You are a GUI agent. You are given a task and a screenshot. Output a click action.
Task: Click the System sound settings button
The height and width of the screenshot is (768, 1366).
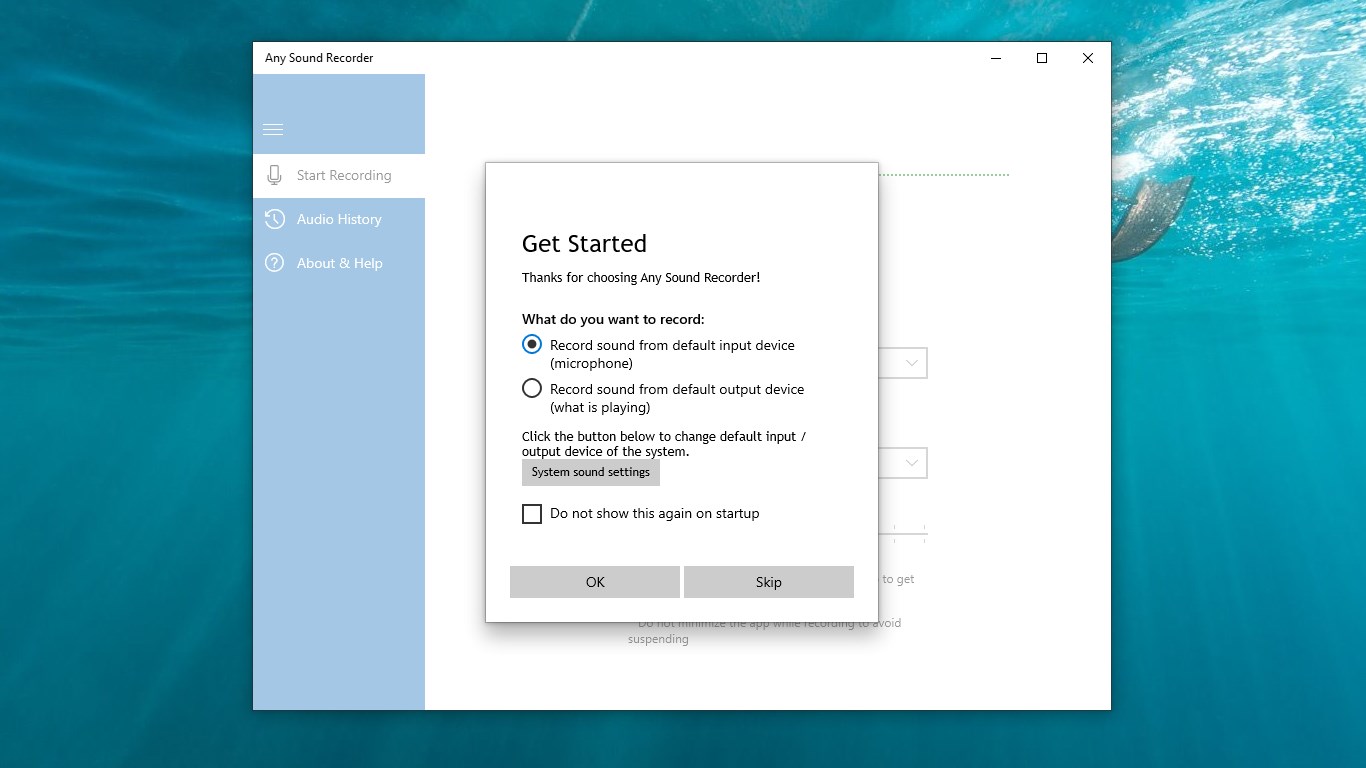(x=590, y=472)
